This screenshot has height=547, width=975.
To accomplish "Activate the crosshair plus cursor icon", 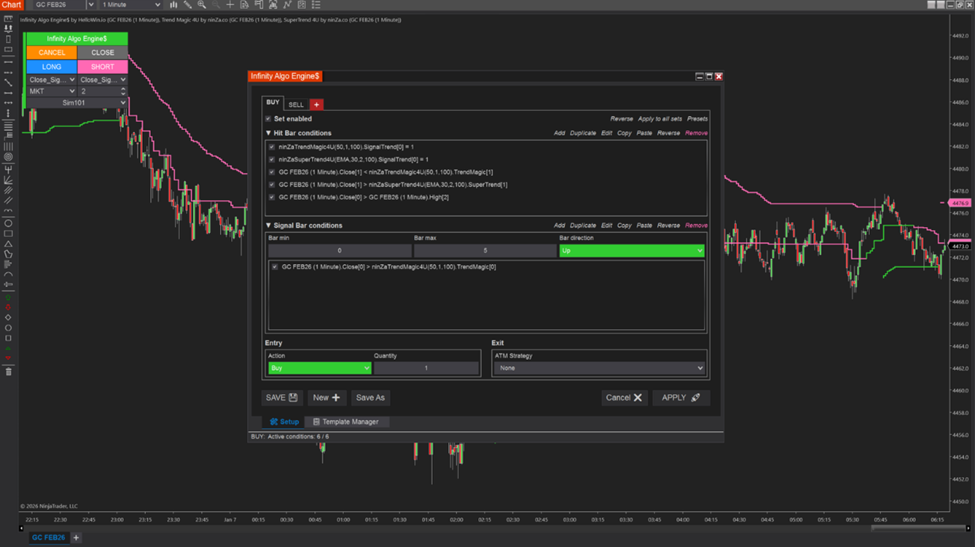I will (x=230, y=4).
